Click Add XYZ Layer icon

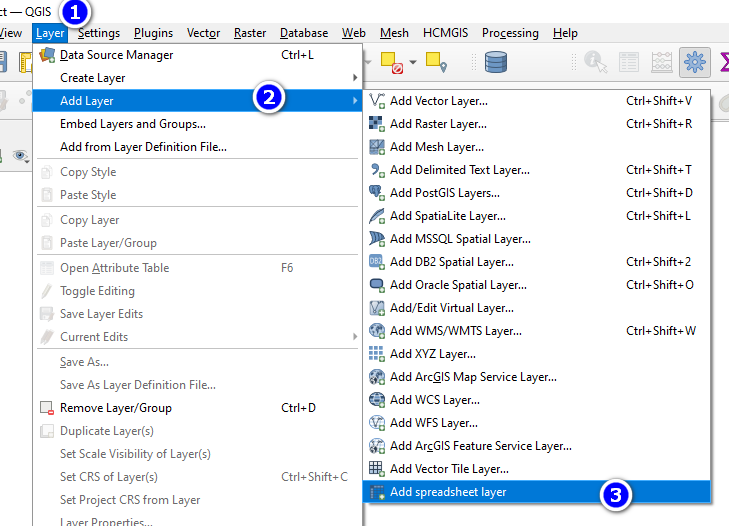tap(377, 354)
